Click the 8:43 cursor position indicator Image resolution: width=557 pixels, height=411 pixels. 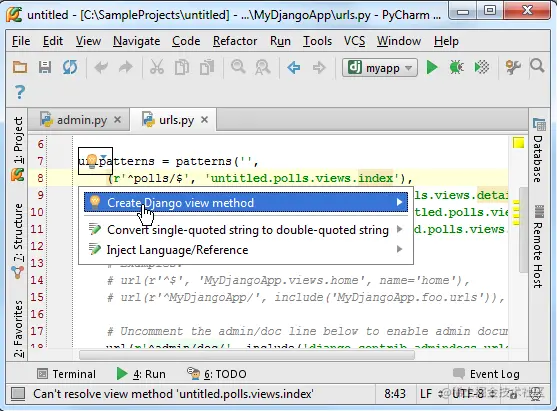[395, 394]
